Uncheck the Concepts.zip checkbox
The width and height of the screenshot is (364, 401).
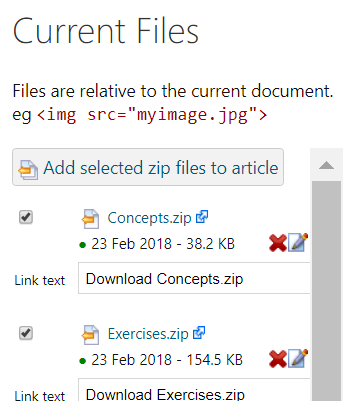point(26,217)
